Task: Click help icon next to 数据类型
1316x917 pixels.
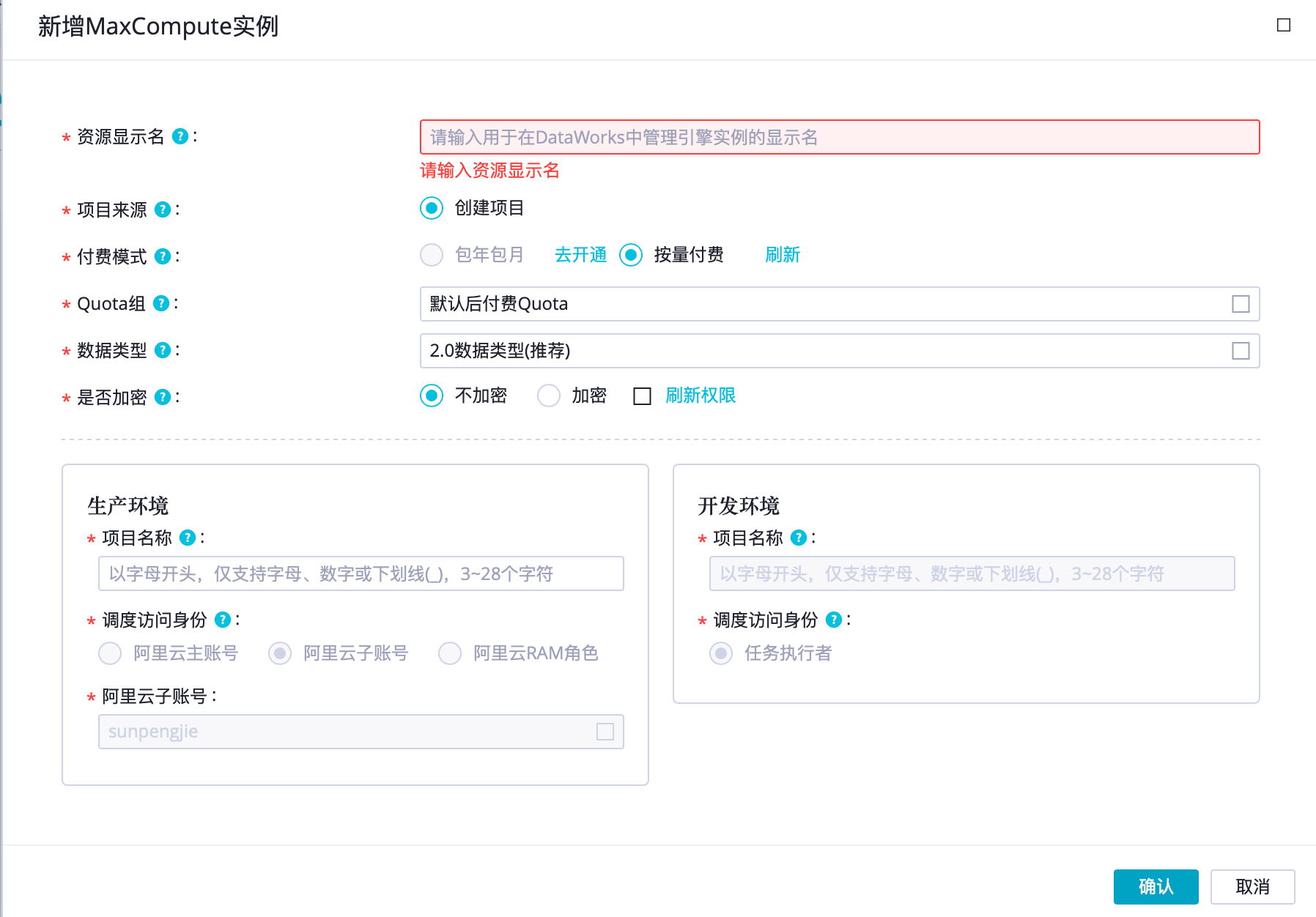Action: click(x=163, y=350)
